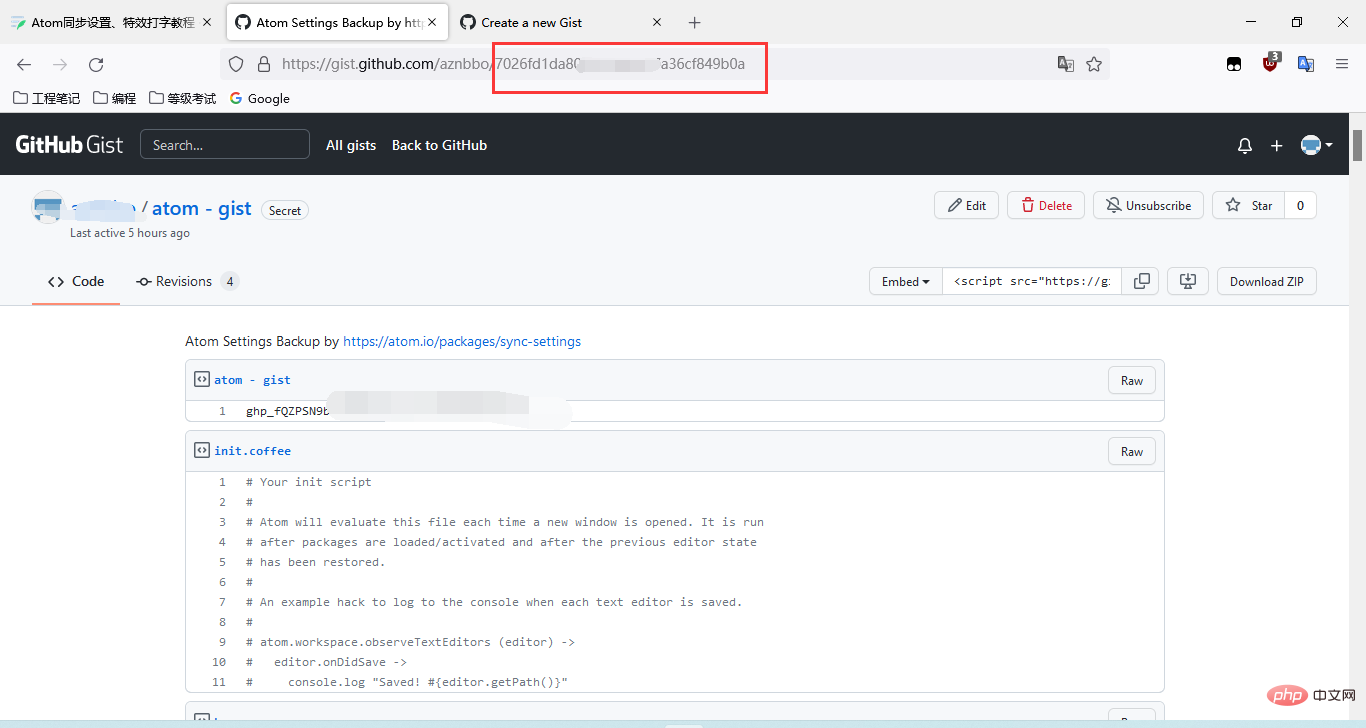
Task: Open the 编程 bookmarks folder
Action: (114, 98)
